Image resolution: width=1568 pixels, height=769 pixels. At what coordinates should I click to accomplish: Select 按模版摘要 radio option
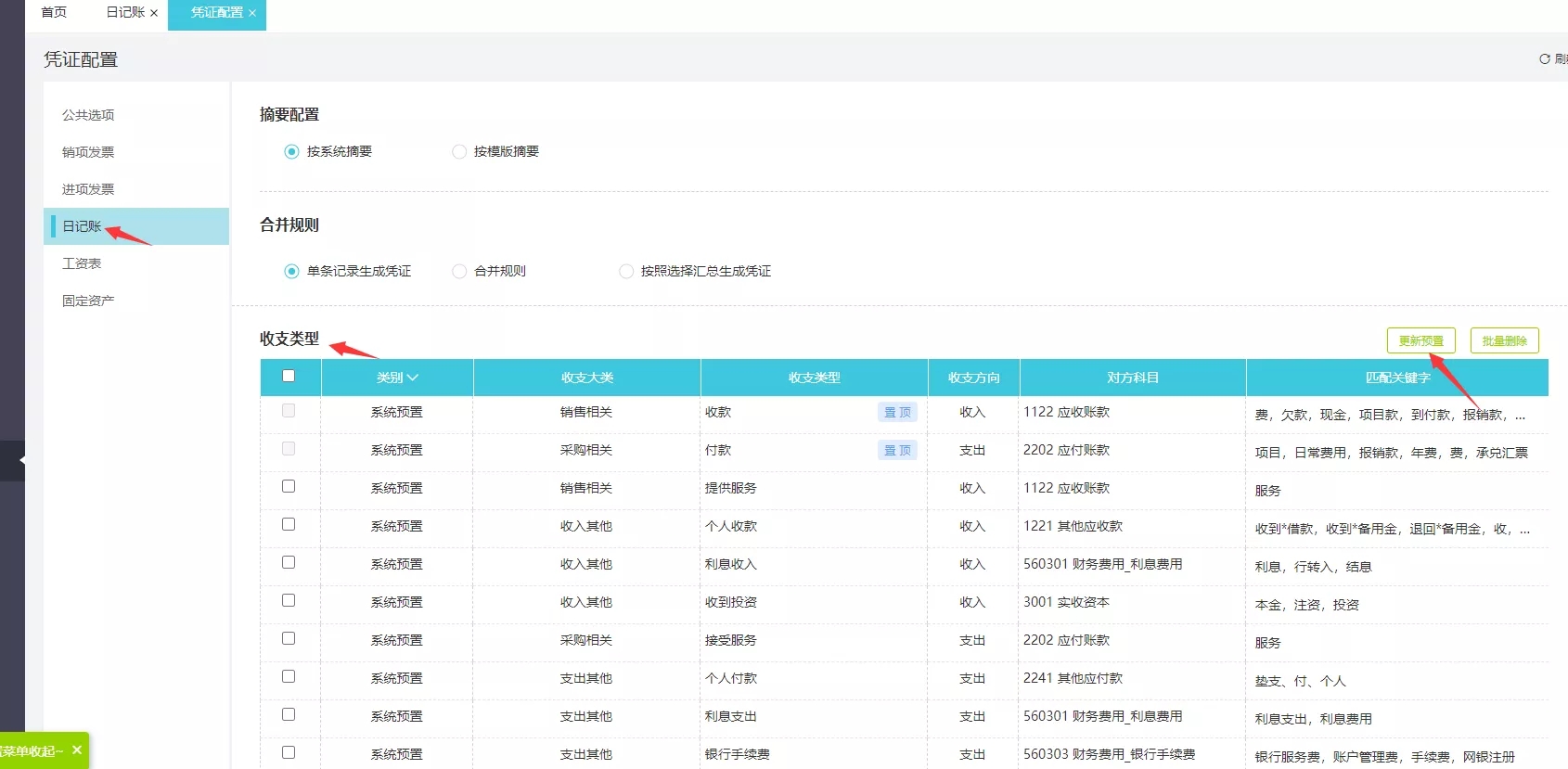click(459, 151)
